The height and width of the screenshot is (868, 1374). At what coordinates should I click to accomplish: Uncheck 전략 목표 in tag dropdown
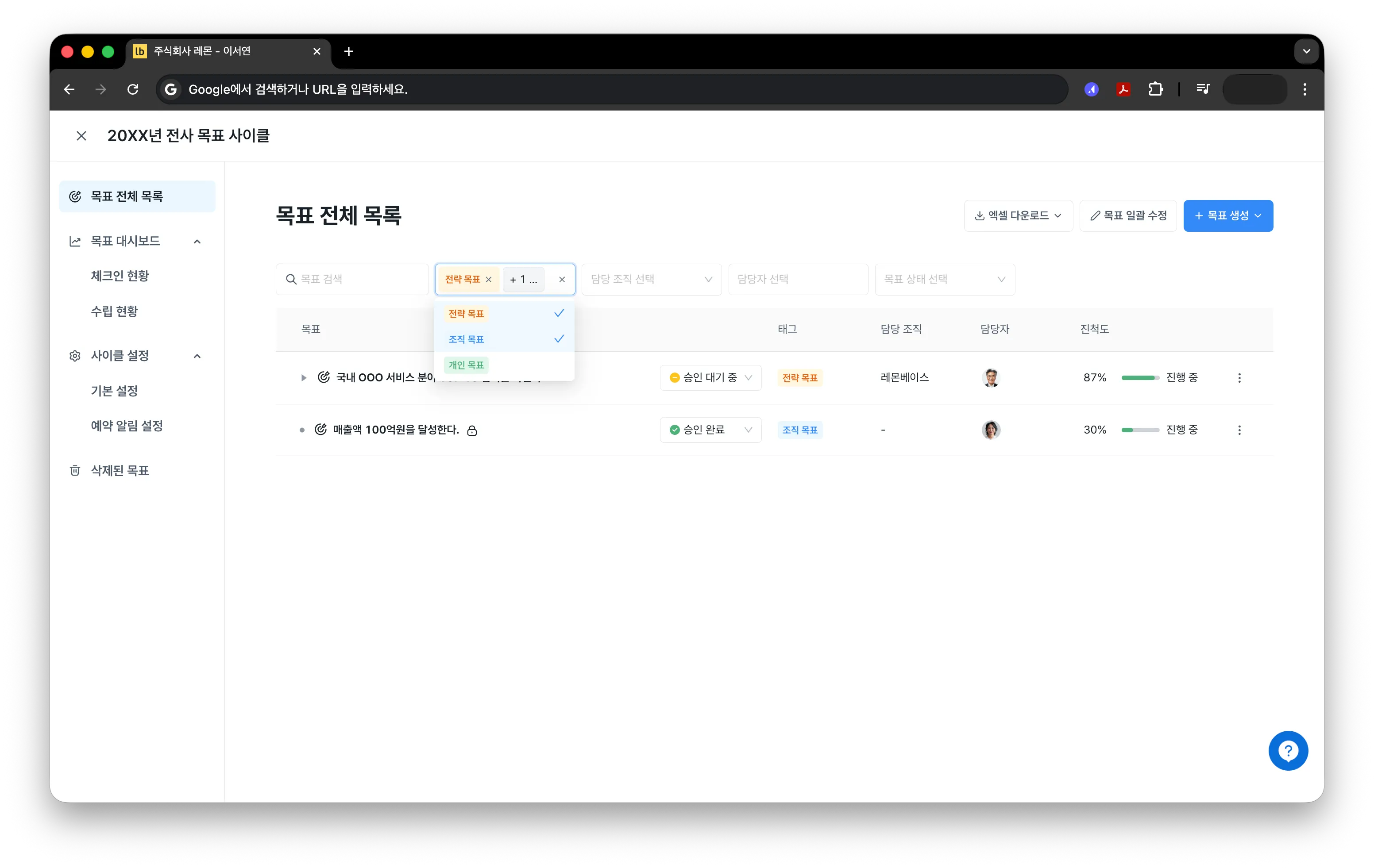click(505, 314)
